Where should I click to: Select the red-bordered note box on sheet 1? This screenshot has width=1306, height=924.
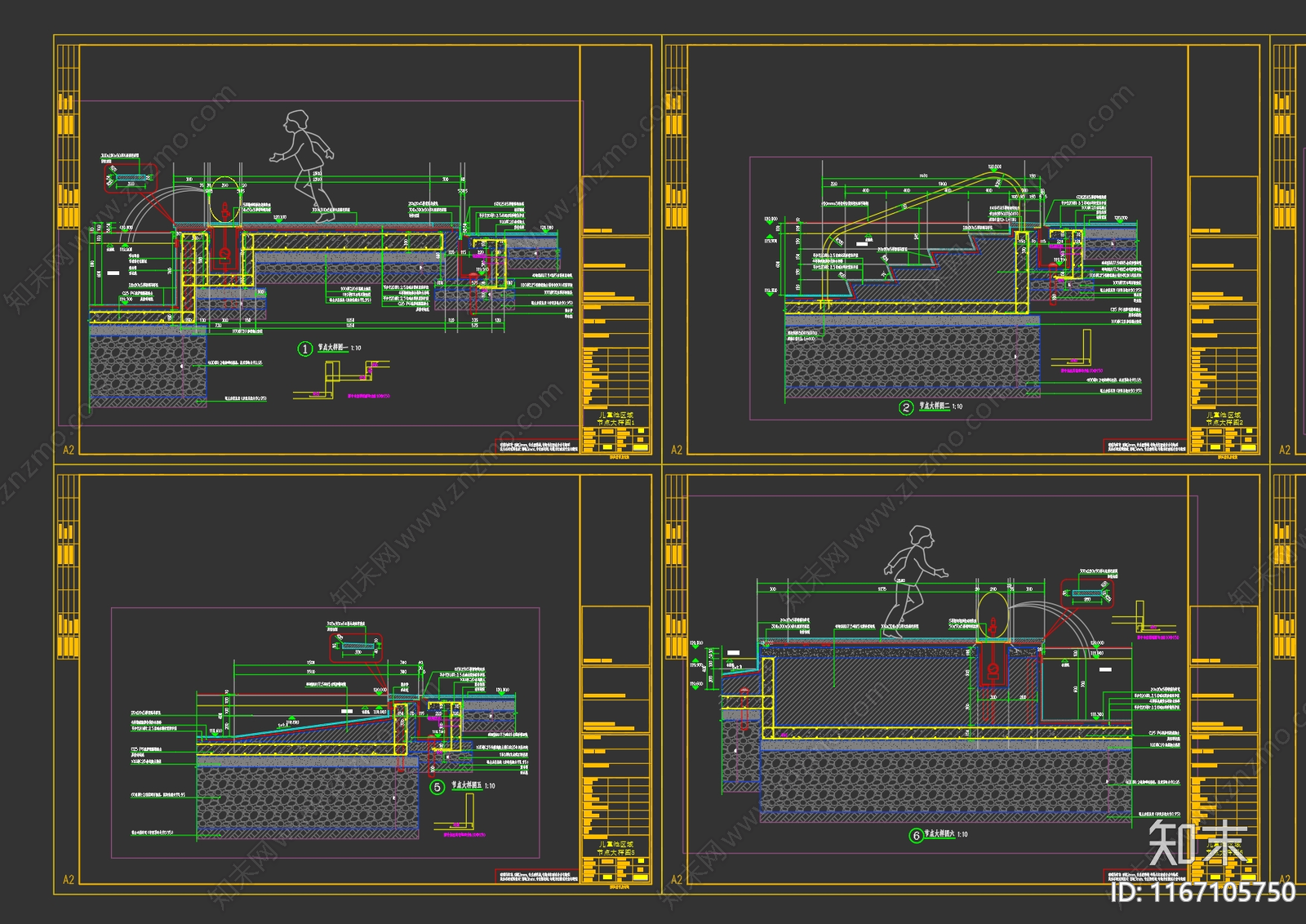(538, 446)
